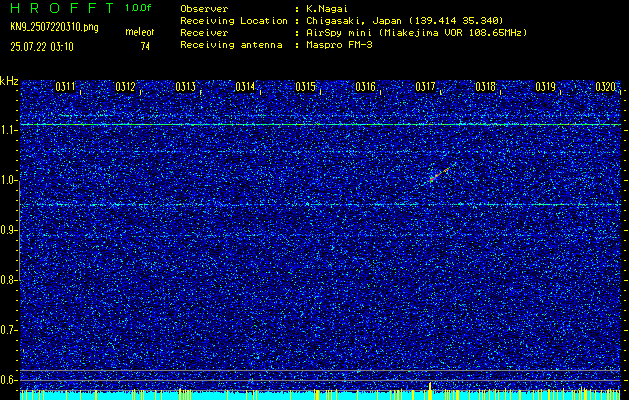Click the Observer label
The height and width of the screenshot is (400, 629).
click(204, 9)
